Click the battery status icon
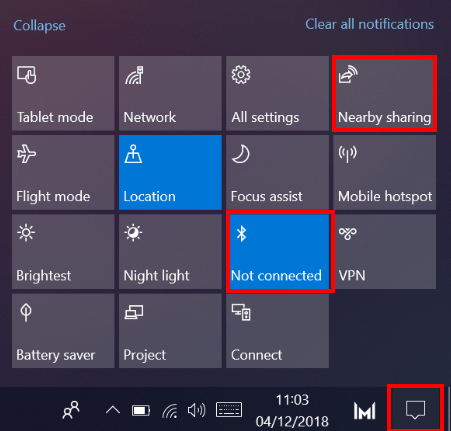This screenshot has width=451, height=431. pos(141,411)
